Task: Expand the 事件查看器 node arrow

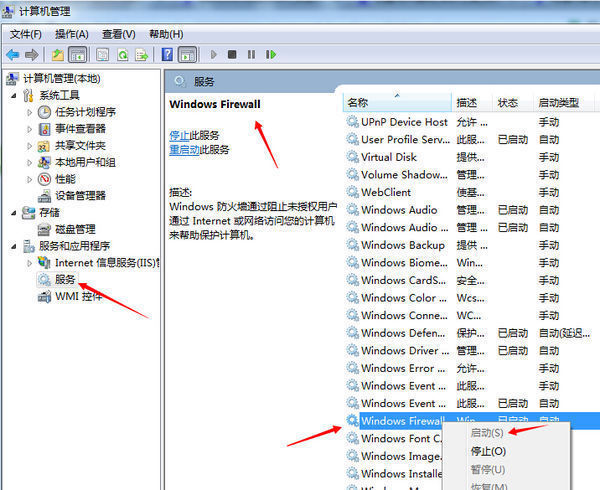Action: [29, 129]
